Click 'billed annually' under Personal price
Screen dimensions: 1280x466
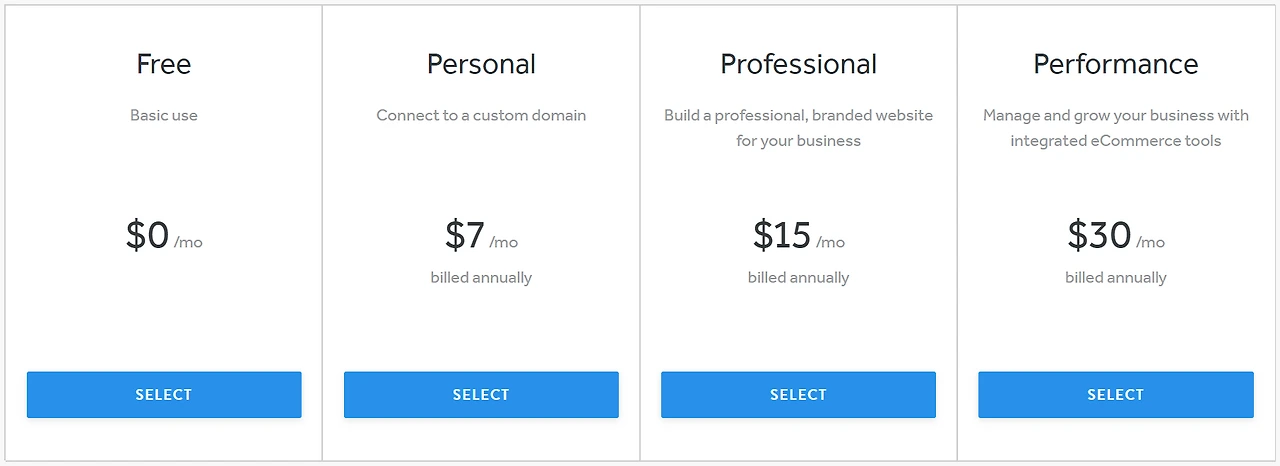(x=481, y=278)
